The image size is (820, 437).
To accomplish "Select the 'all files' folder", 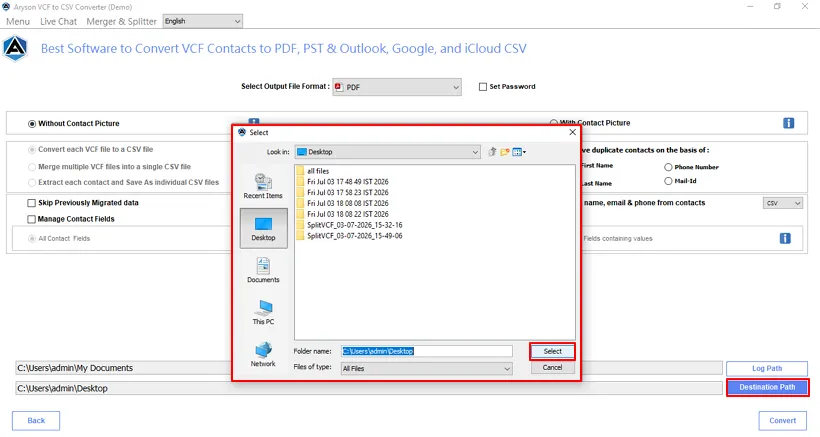I will coord(312,171).
